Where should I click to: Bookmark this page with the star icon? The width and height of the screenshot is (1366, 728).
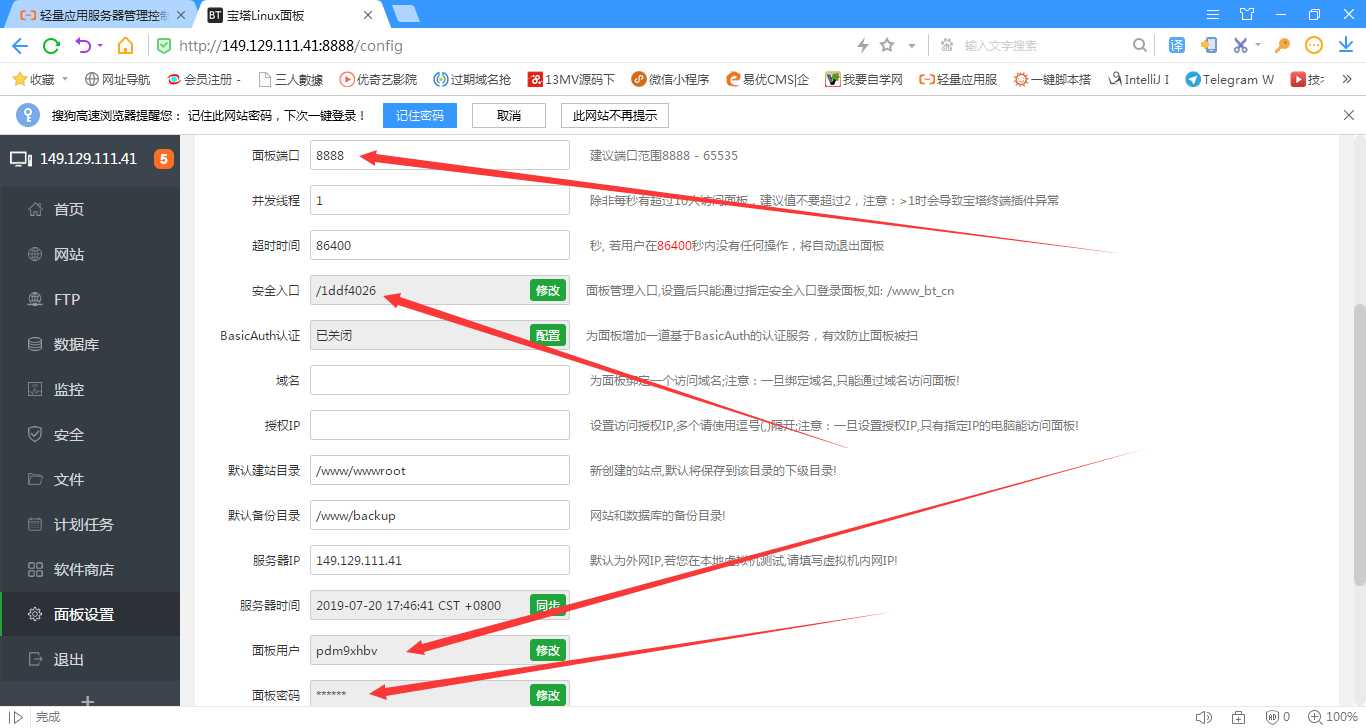(x=887, y=45)
